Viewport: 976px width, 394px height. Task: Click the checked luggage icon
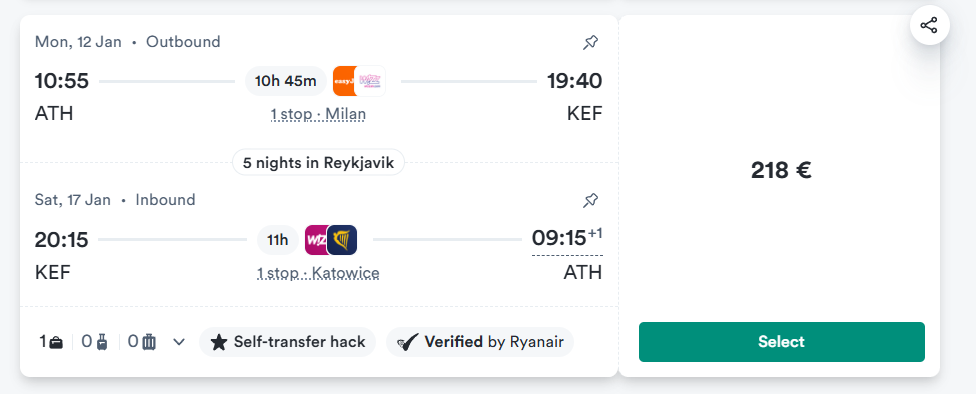(149, 342)
